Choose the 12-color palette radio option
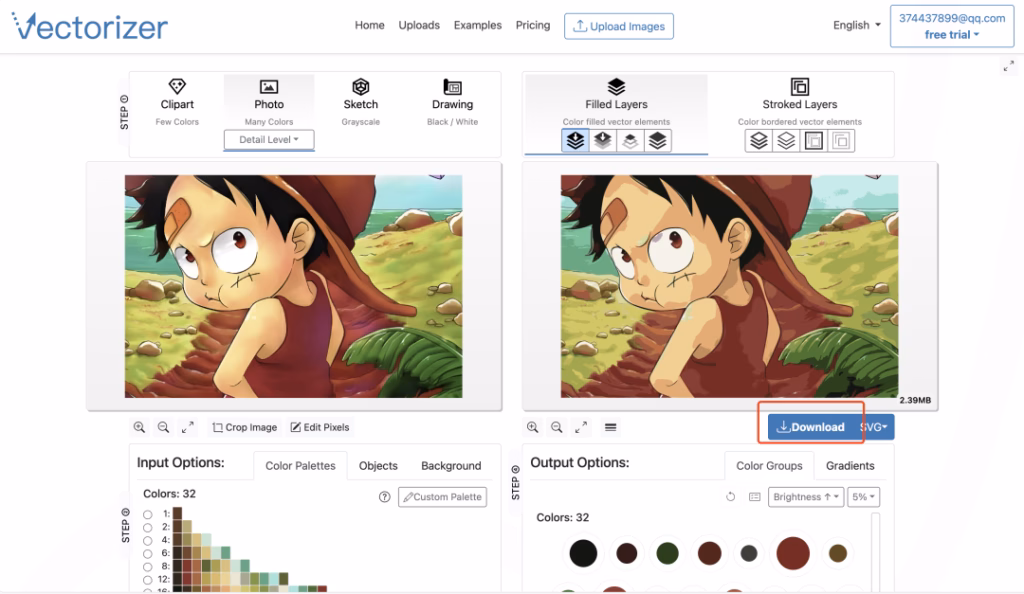Viewport: 1024px width, 594px height. 148,578
